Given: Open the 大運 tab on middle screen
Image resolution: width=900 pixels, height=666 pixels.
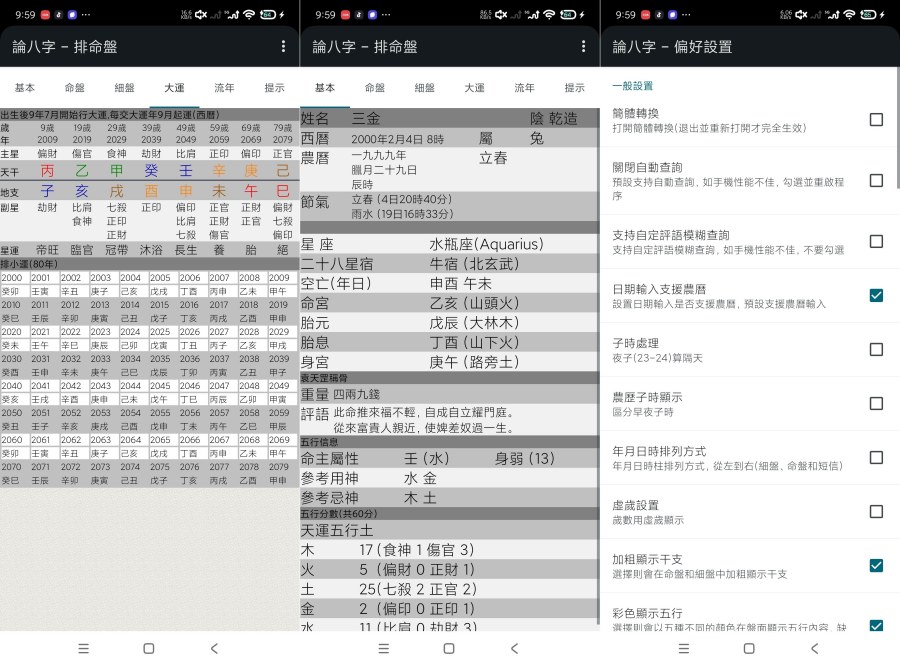Looking at the screenshot, I should (x=474, y=88).
